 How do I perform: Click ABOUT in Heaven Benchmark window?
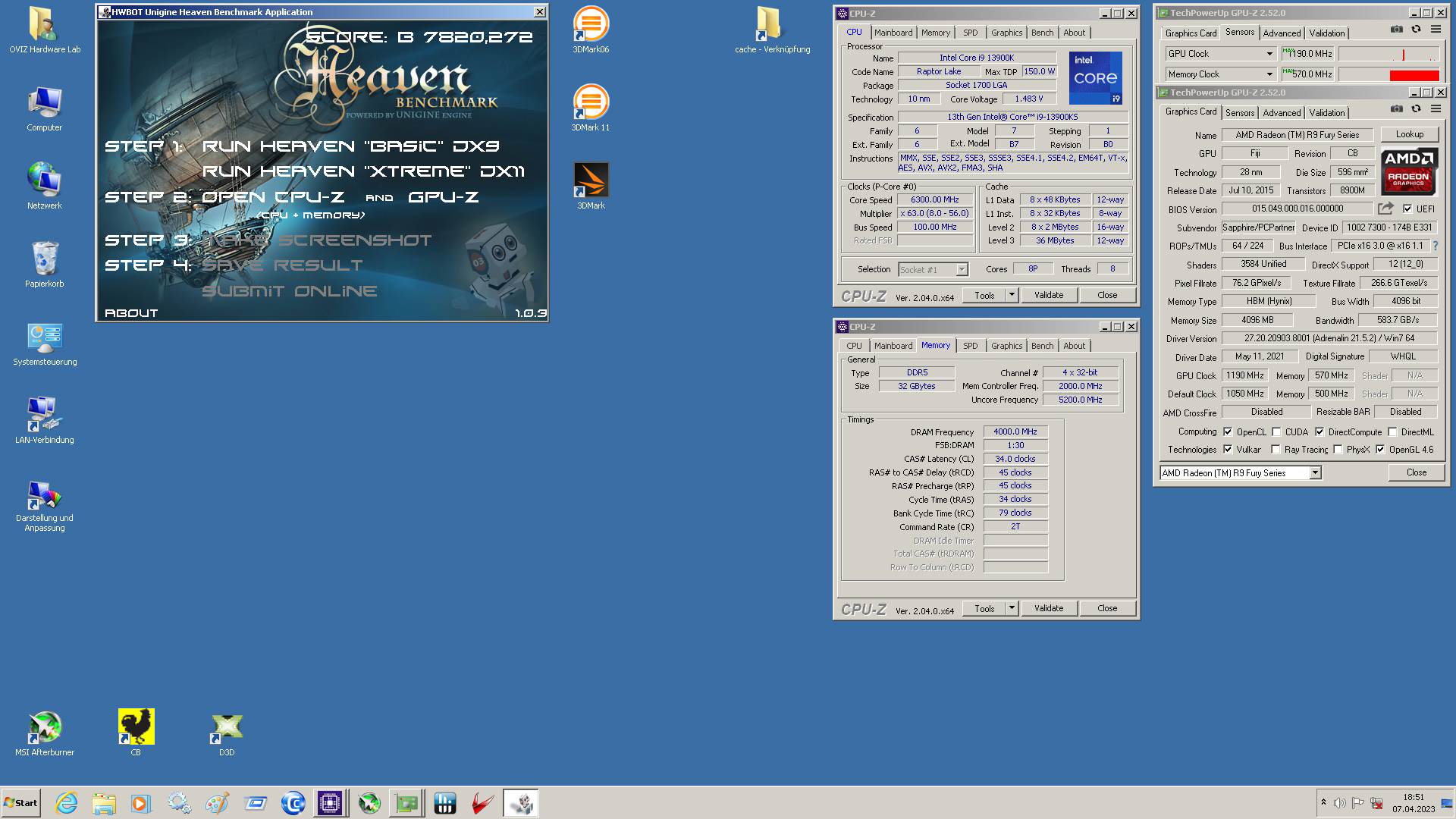[131, 313]
